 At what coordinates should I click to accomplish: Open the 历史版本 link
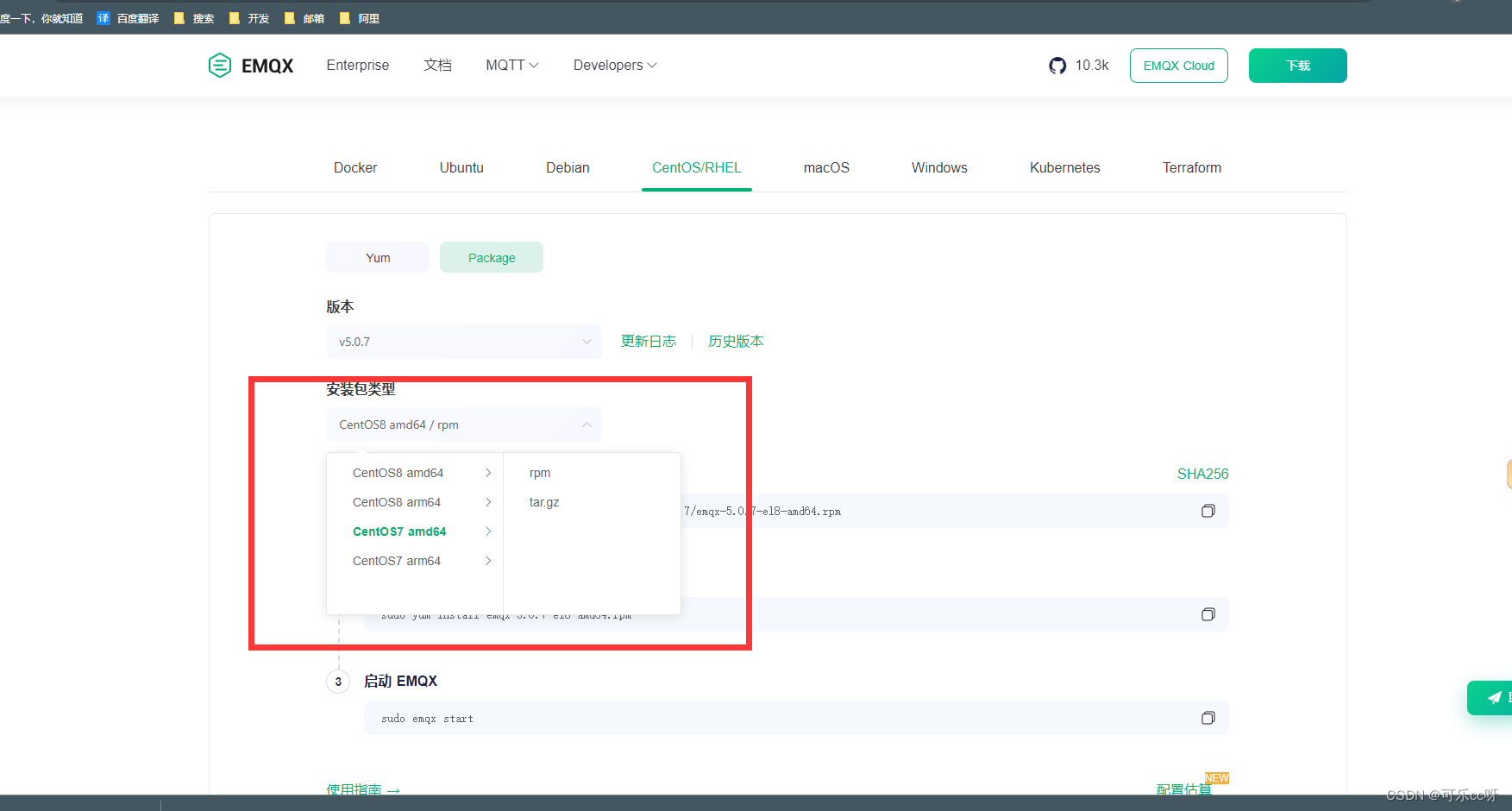[x=736, y=342]
